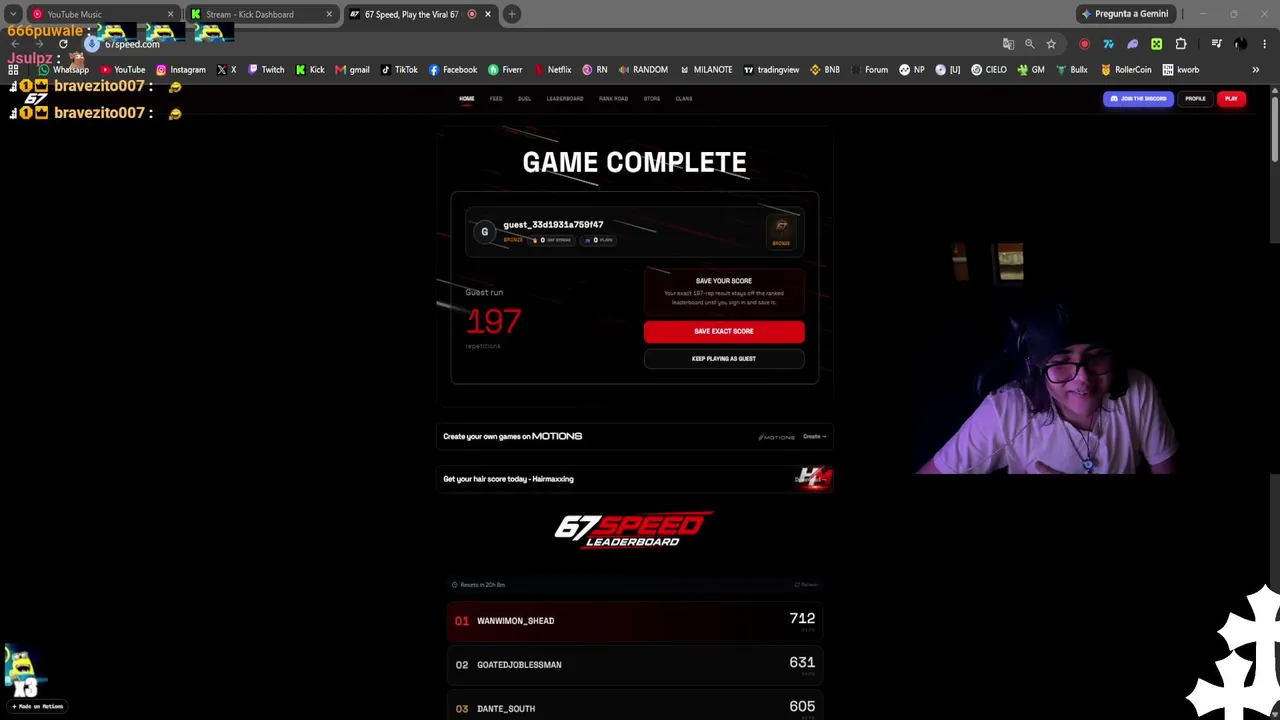Close the Kick Dashboard tab

tap(329, 14)
